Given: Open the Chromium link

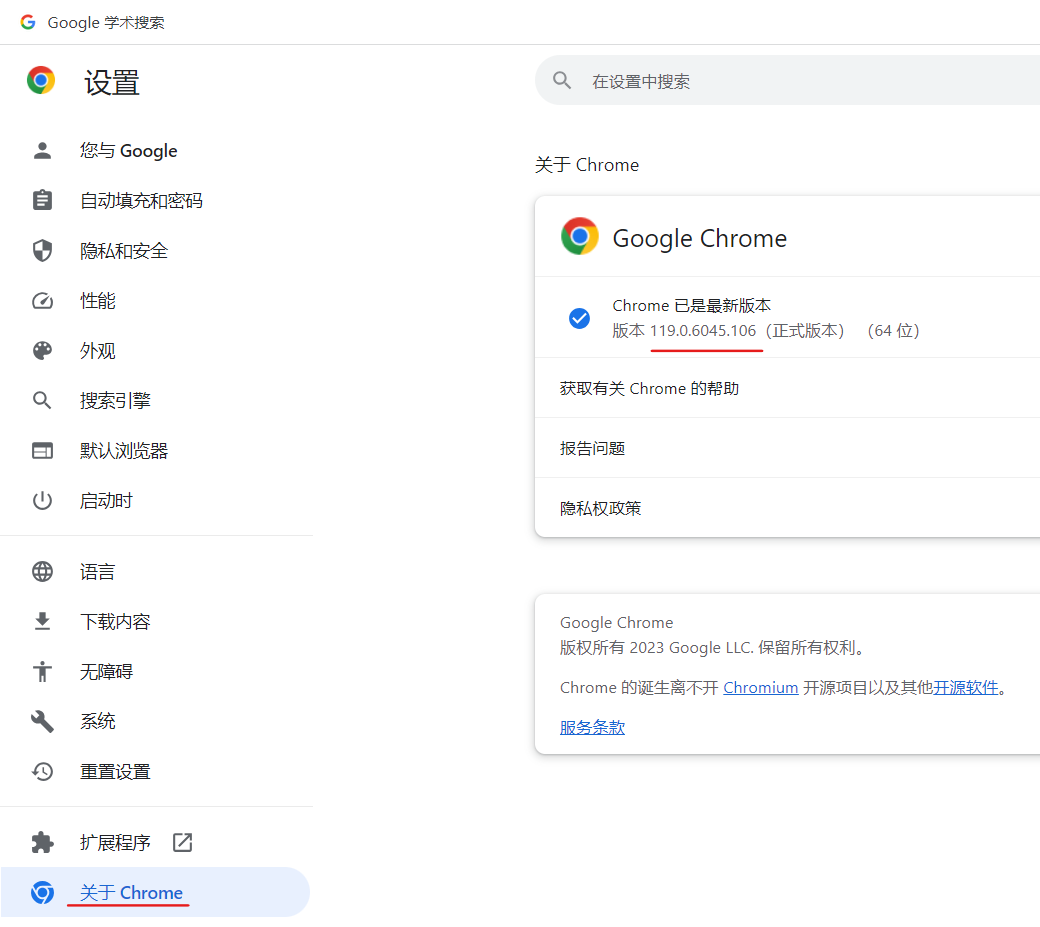Looking at the screenshot, I should 760,687.
